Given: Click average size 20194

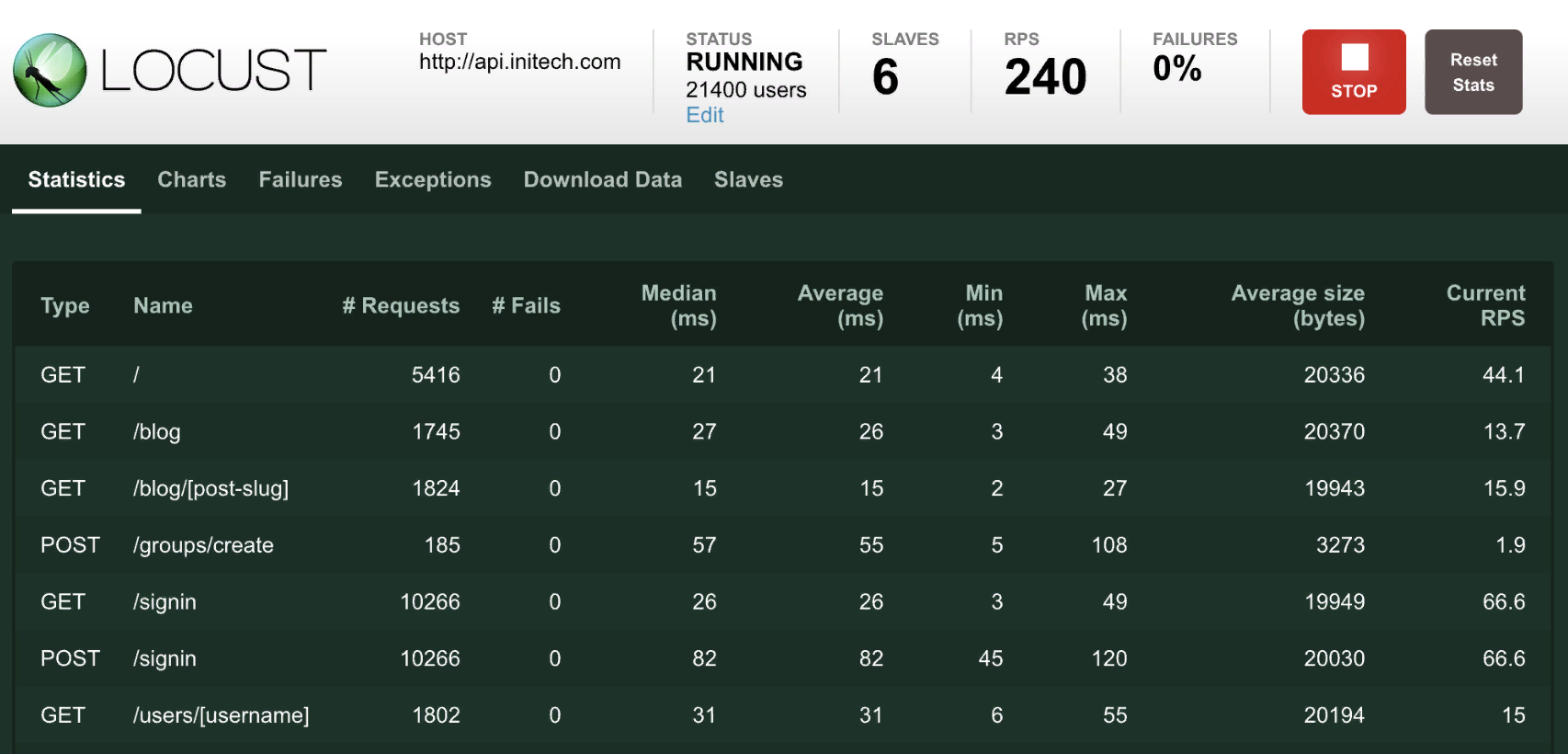Looking at the screenshot, I should coord(1335,715).
